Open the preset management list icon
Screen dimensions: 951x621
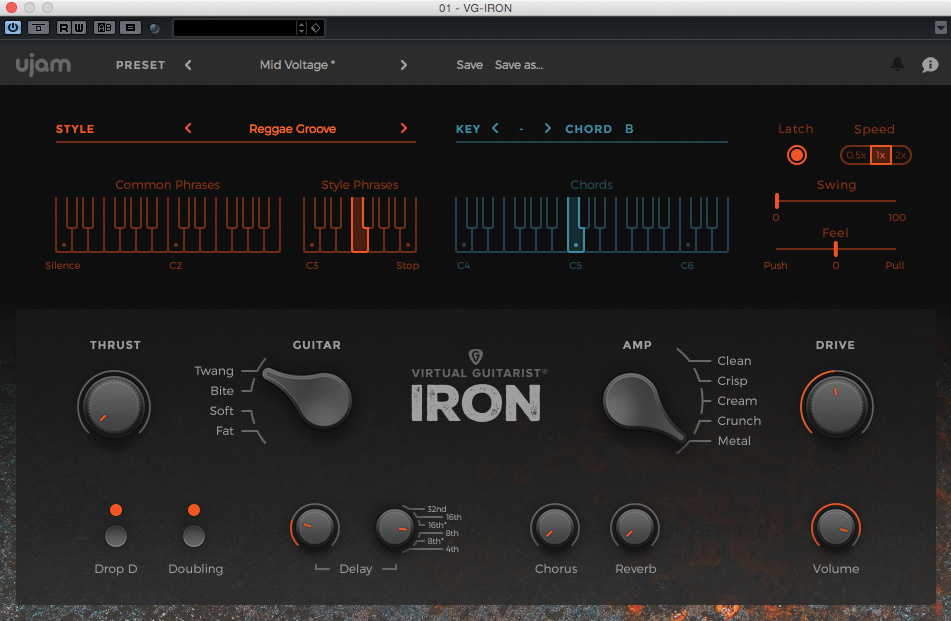(x=130, y=28)
